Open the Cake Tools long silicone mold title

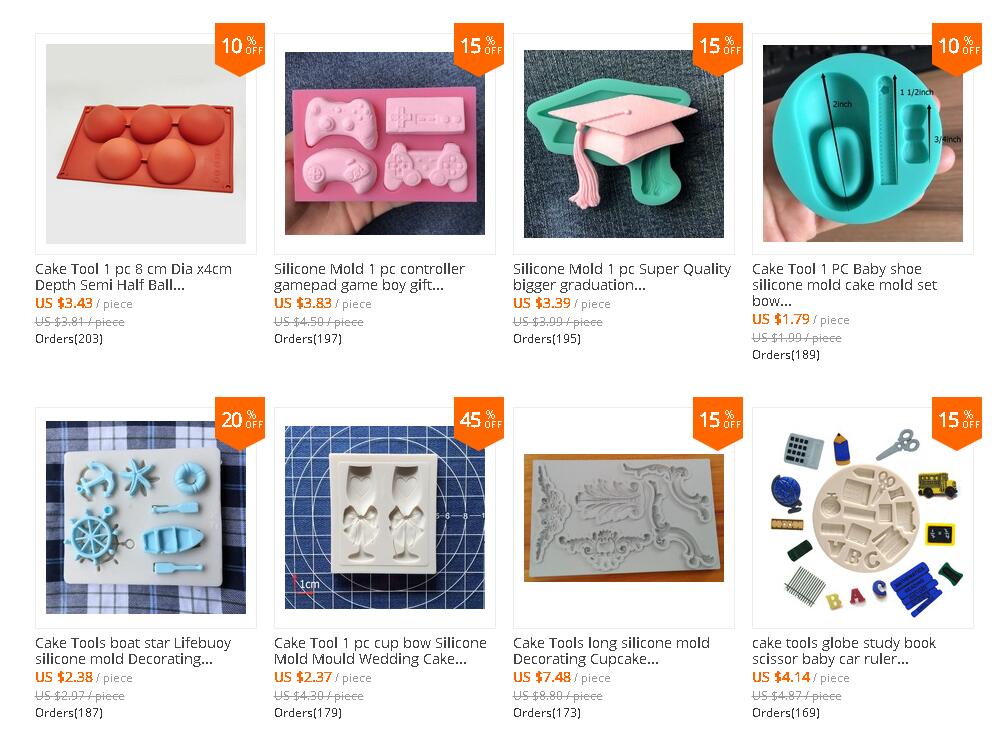(611, 651)
